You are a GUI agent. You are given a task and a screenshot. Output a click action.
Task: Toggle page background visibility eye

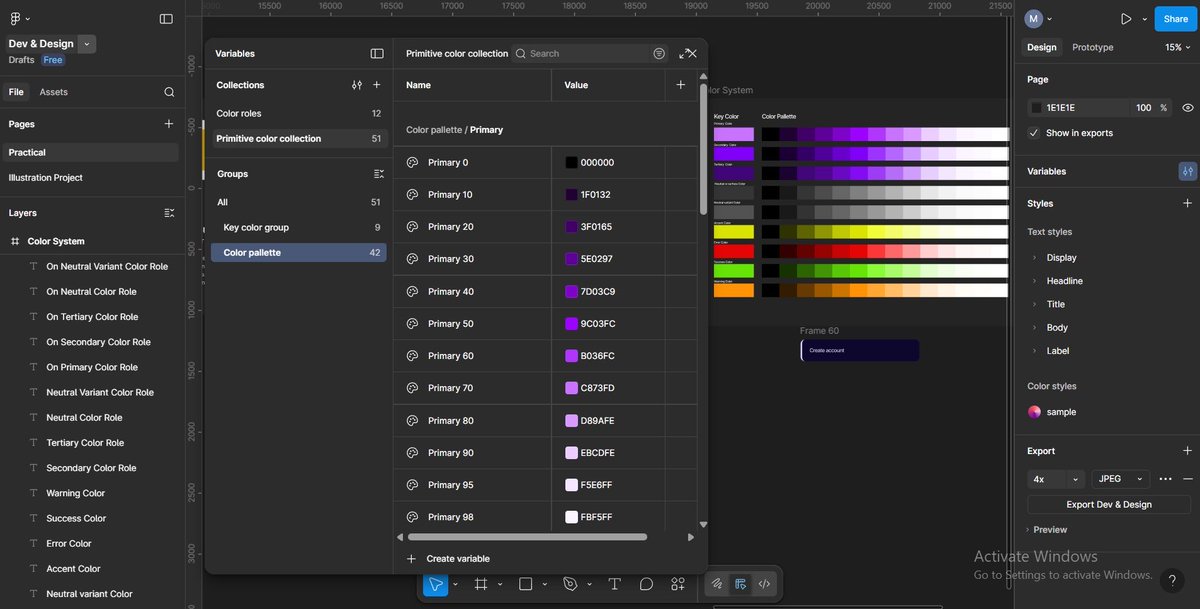tap(1187, 107)
